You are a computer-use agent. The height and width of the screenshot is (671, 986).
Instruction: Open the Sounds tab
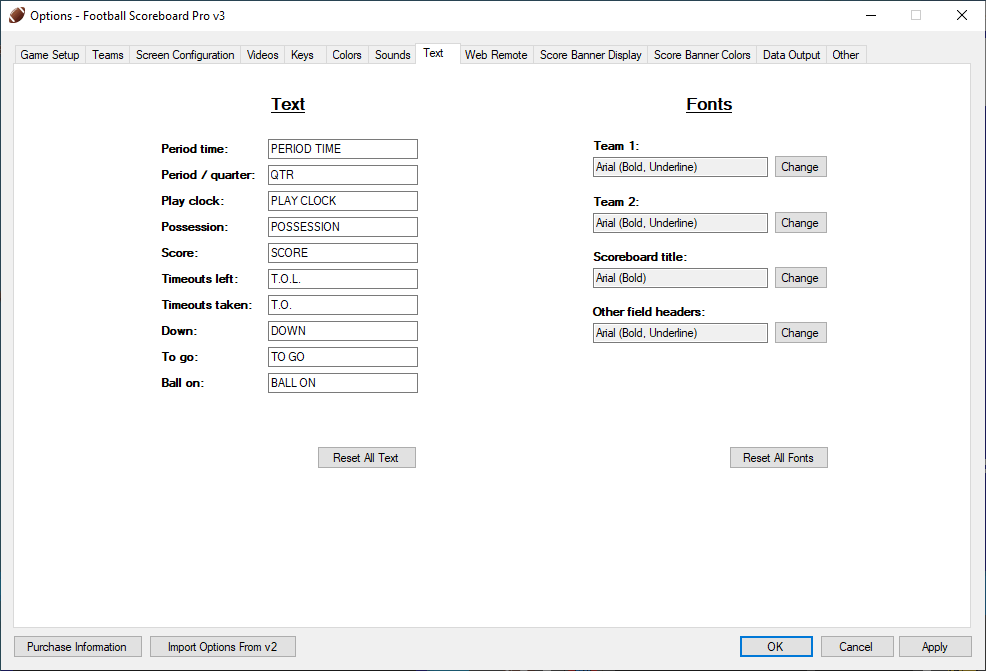392,55
